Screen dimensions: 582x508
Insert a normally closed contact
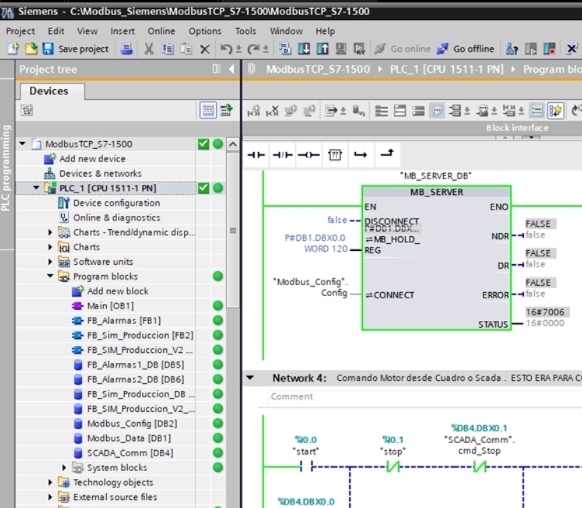(282, 155)
